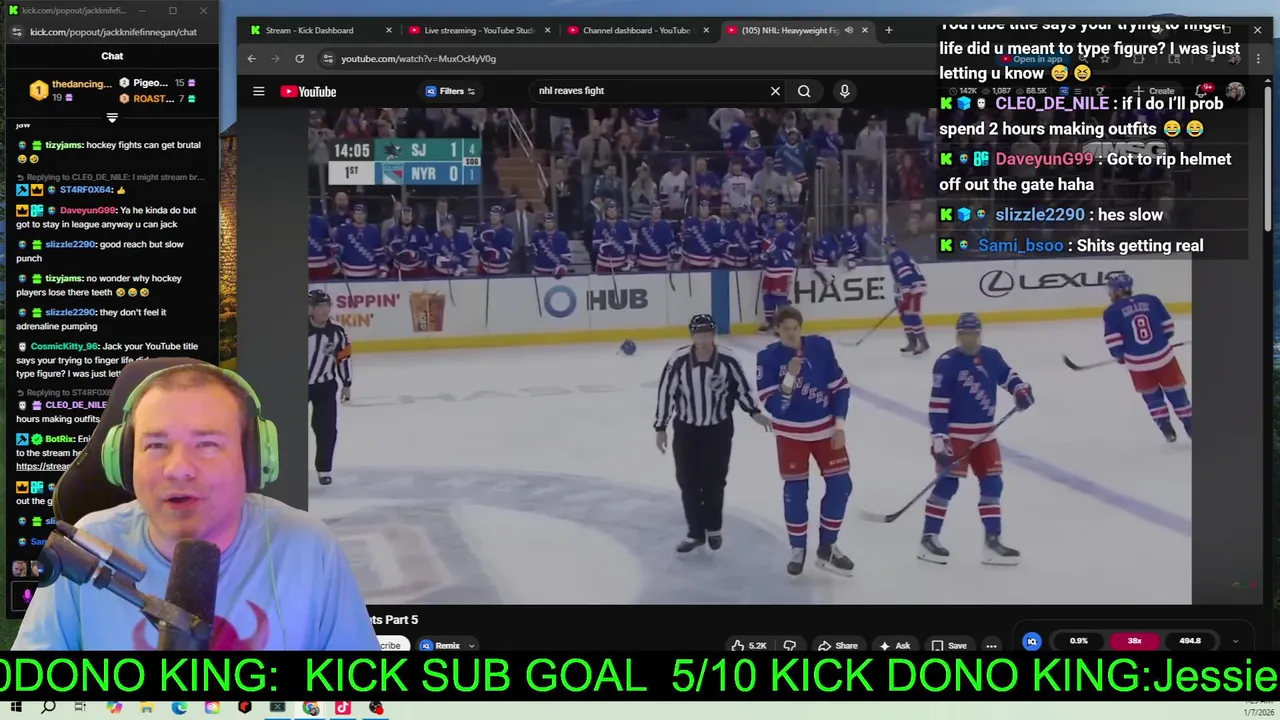Open CosmicKitty_96 username in Kick chat

click(x=64, y=346)
